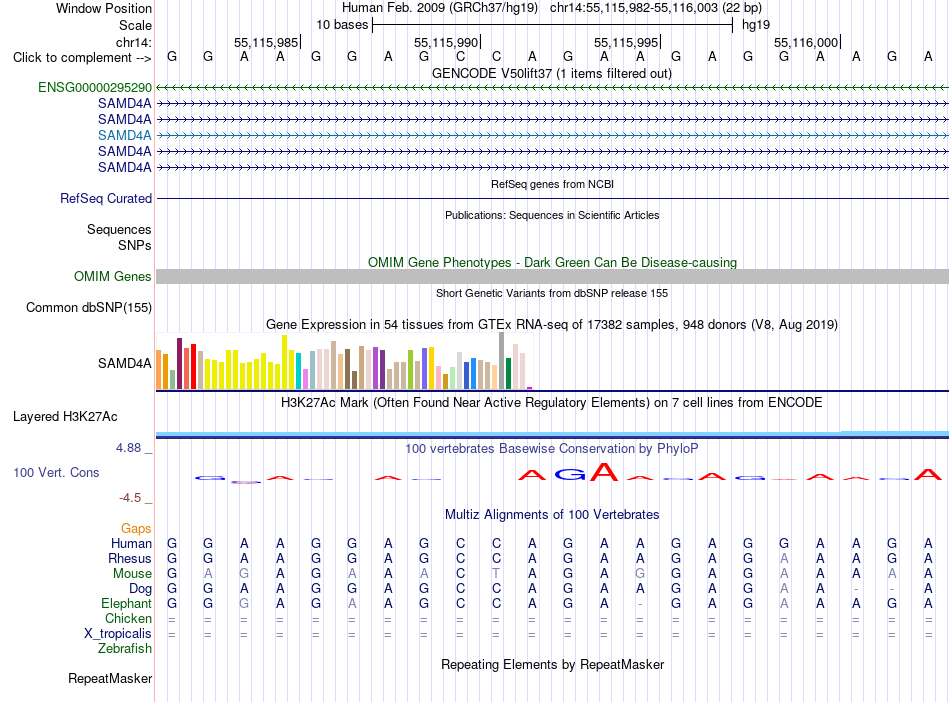Image resolution: width=950 pixels, height=702 pixels.
Task: Click the OMIM Genes track label
Action: coord(113,277)
